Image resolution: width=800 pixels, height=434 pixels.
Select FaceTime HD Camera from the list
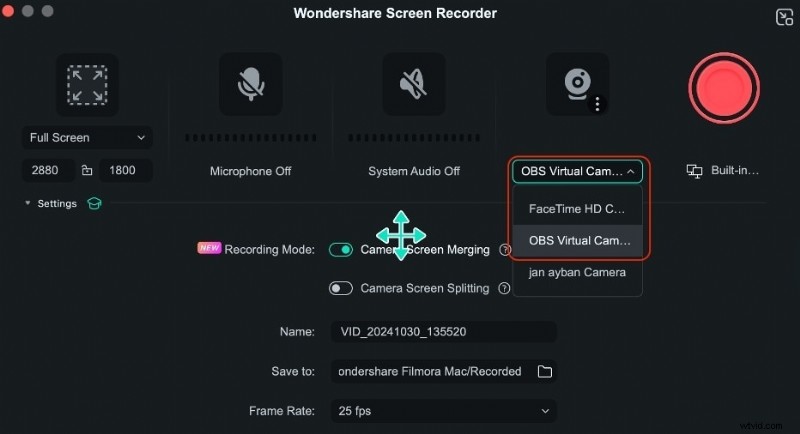pos(577,210)
